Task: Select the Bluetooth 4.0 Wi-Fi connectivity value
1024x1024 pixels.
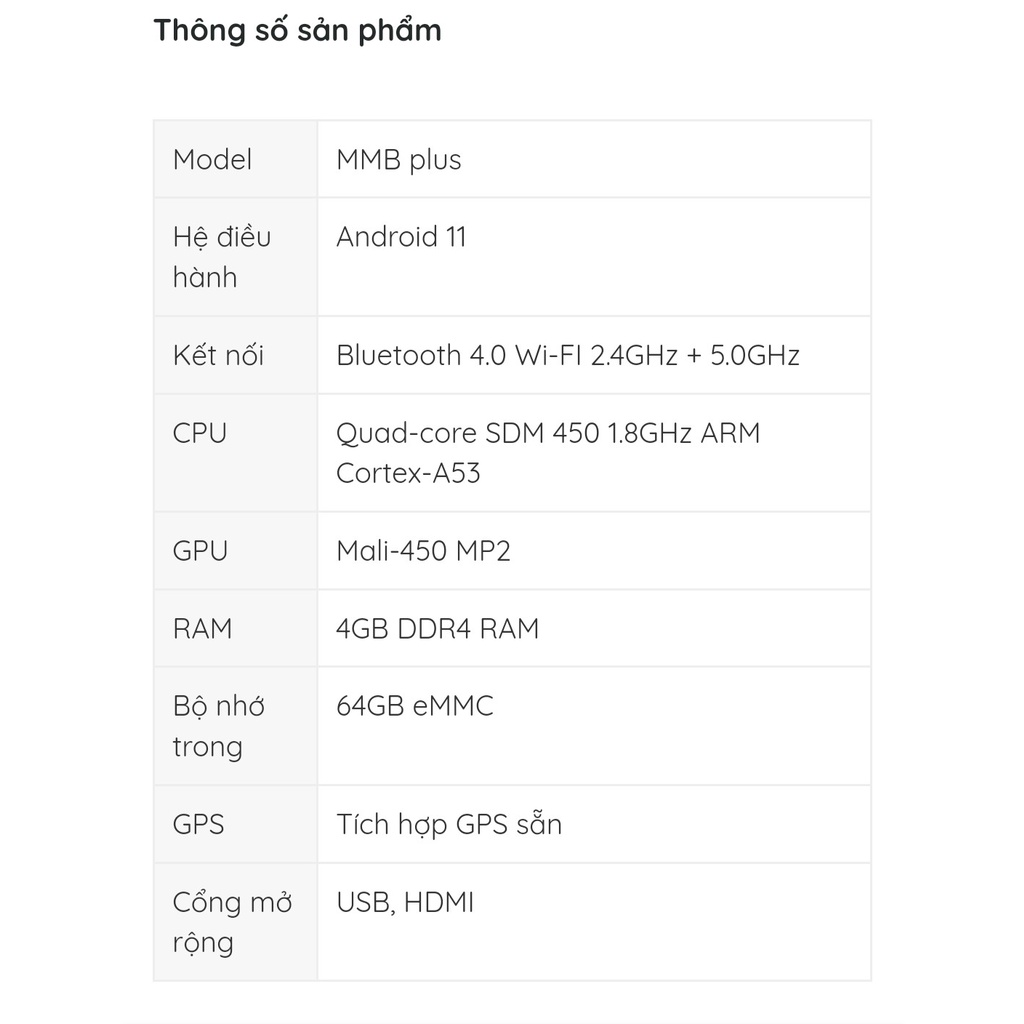Action: (x=567, y=355)
